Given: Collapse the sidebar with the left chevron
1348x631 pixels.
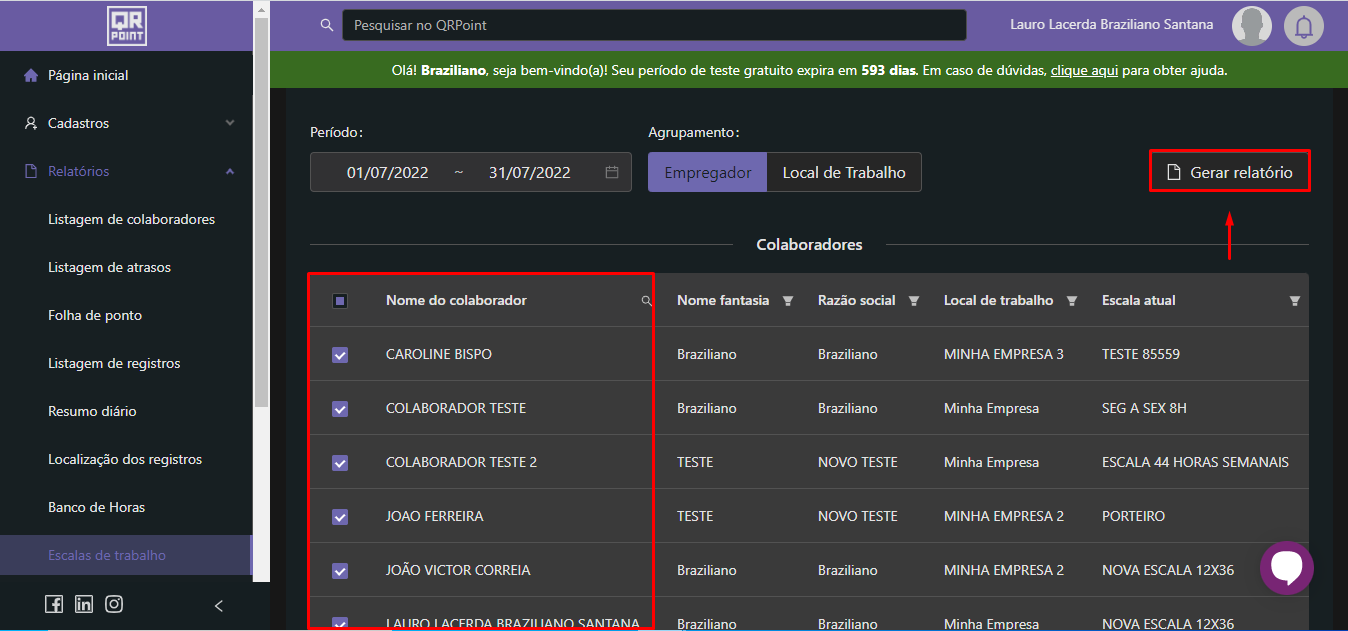Looking at the screenshot, I should [219, 605].
